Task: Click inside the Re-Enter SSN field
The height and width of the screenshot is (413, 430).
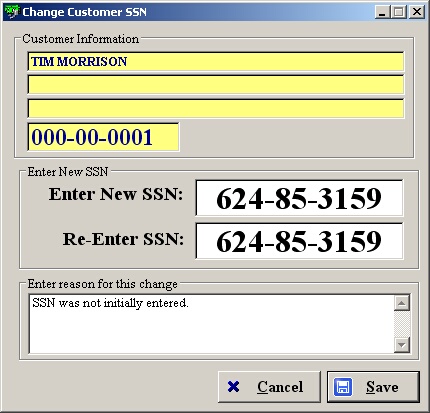Action: pyautogui.click(x=299, y=241)
